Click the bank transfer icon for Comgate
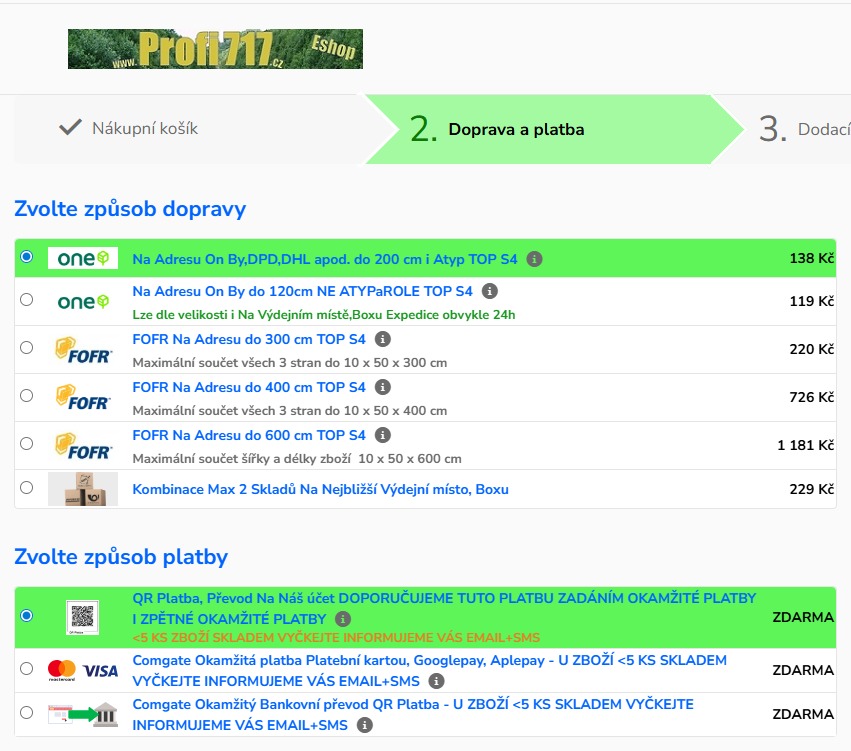The image size is (851, 751). click(82, 714)
